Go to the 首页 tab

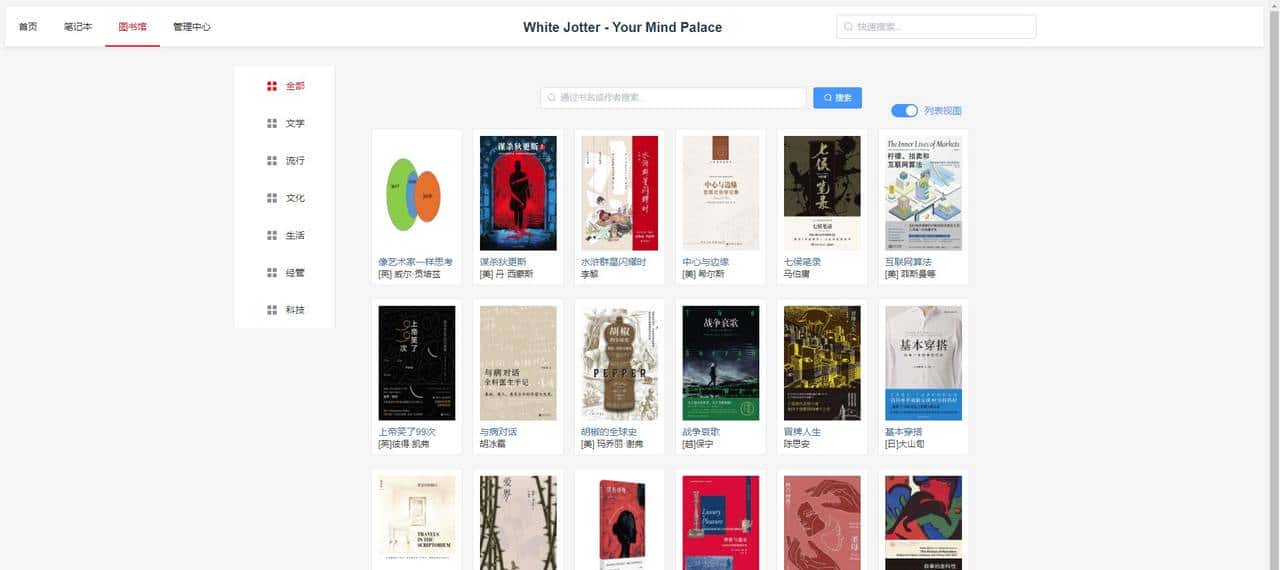coord(28,27)
